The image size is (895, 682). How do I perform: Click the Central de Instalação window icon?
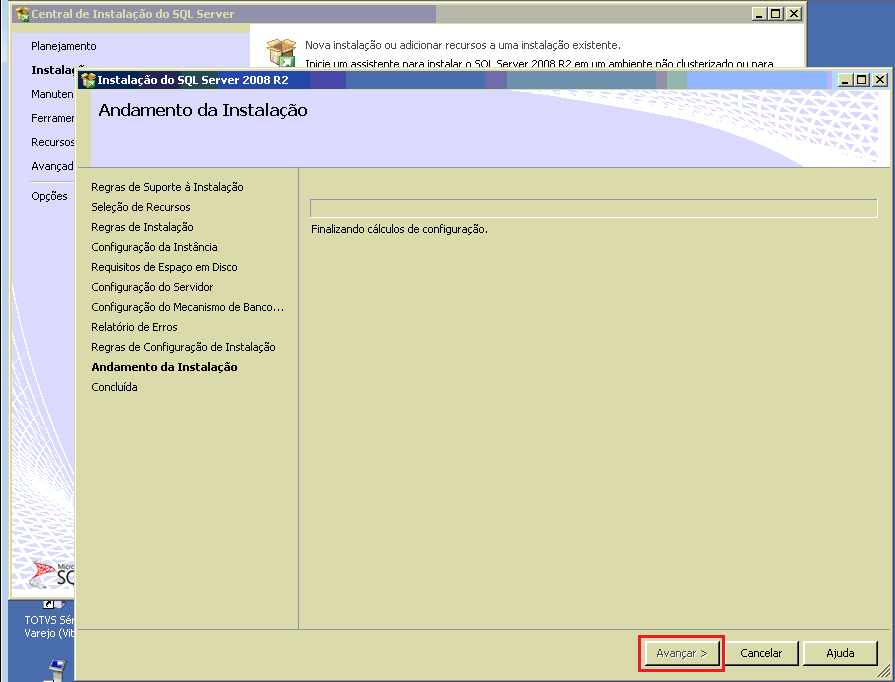point(22,14)
